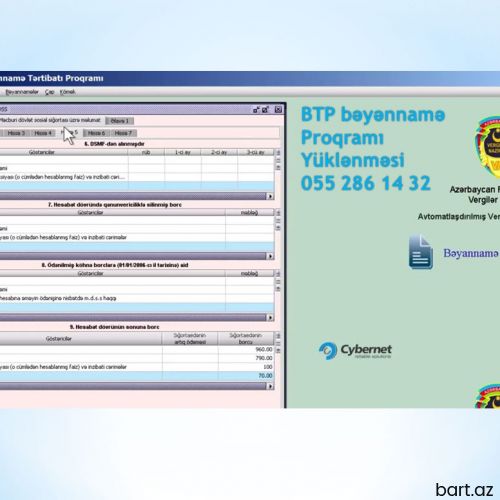Click the inner form's iconify window icon
This screenshot has width=500, height=500.
pos(256,110)
